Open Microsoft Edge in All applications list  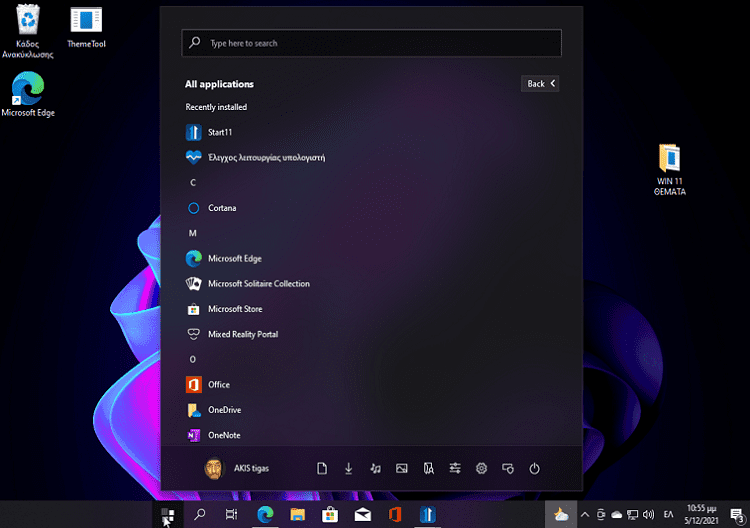[x=223, y=259]
